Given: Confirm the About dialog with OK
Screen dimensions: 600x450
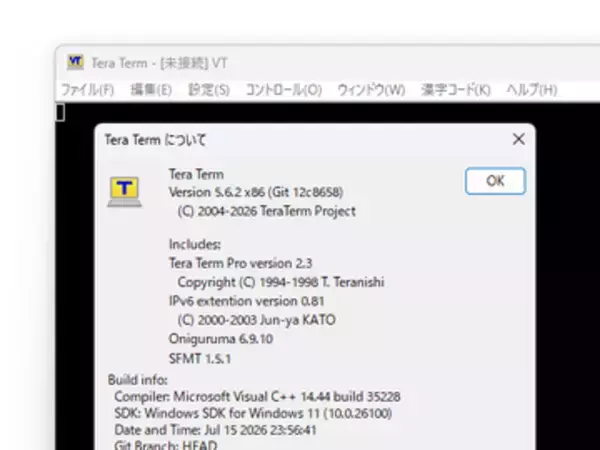Looking at the screenshot, I should (x=496, y=181).
